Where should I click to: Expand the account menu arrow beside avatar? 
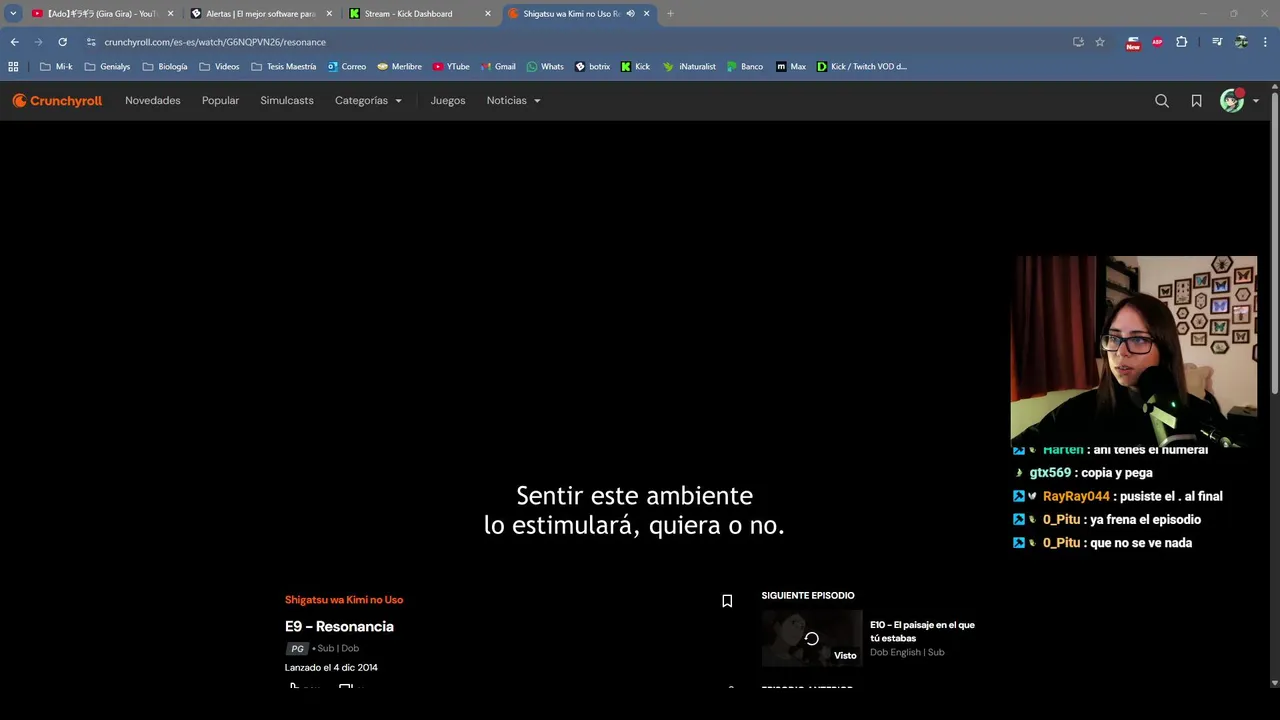pyautogui.click(x=1256, y=101)
